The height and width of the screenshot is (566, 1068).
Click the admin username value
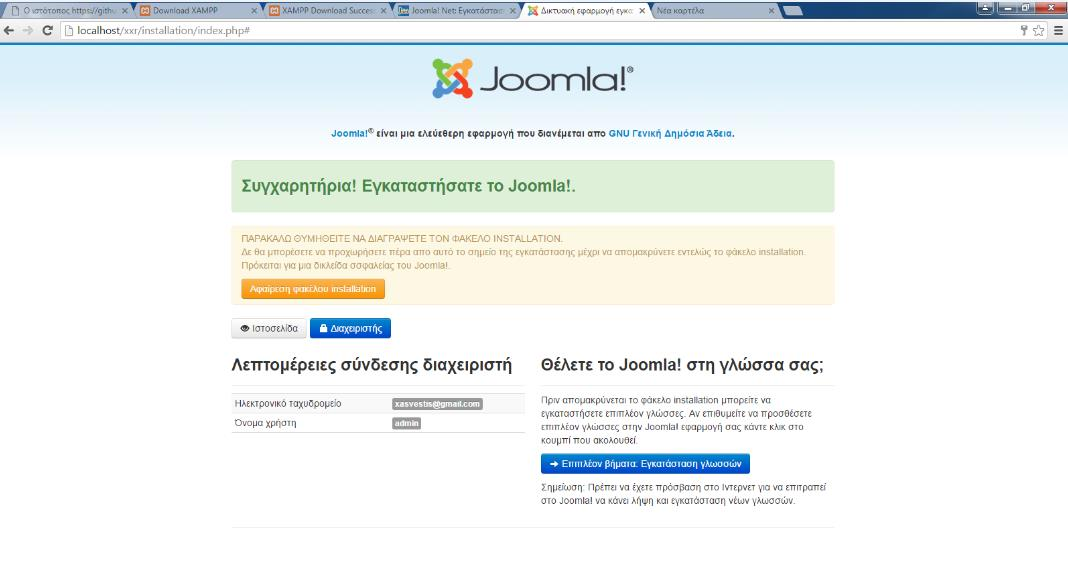406,423
